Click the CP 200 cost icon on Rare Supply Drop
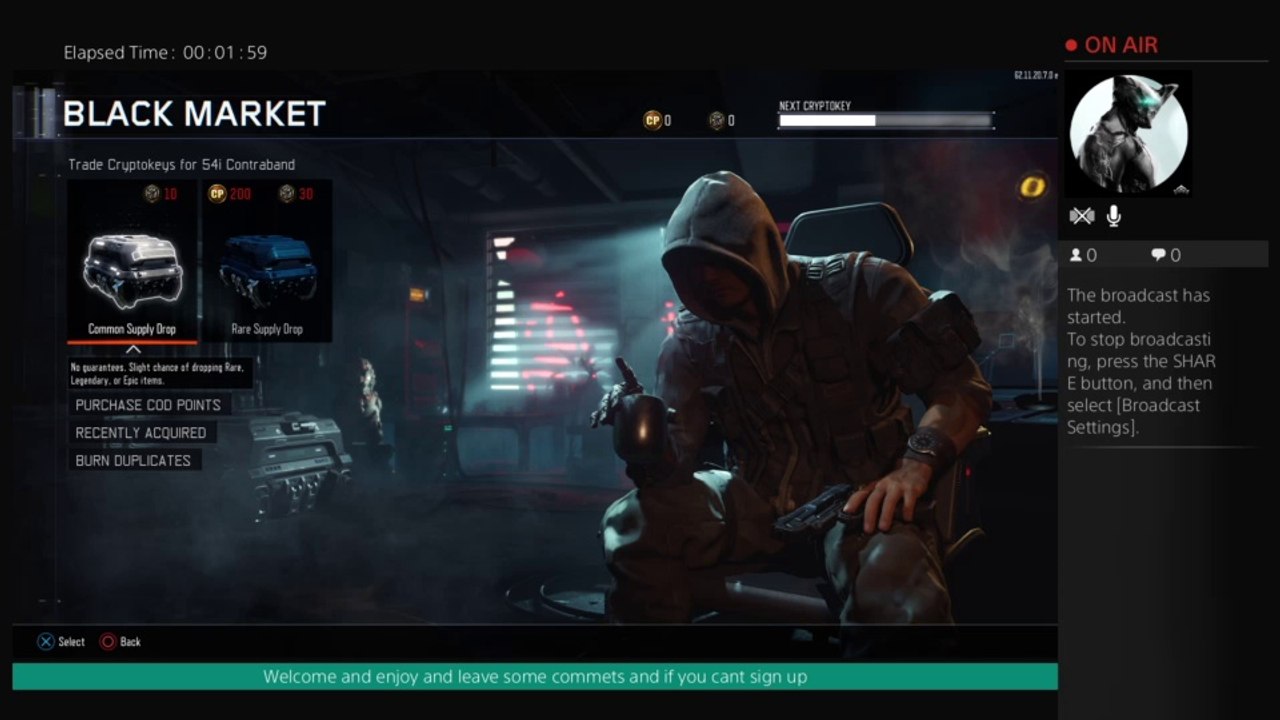 [217, 193]
